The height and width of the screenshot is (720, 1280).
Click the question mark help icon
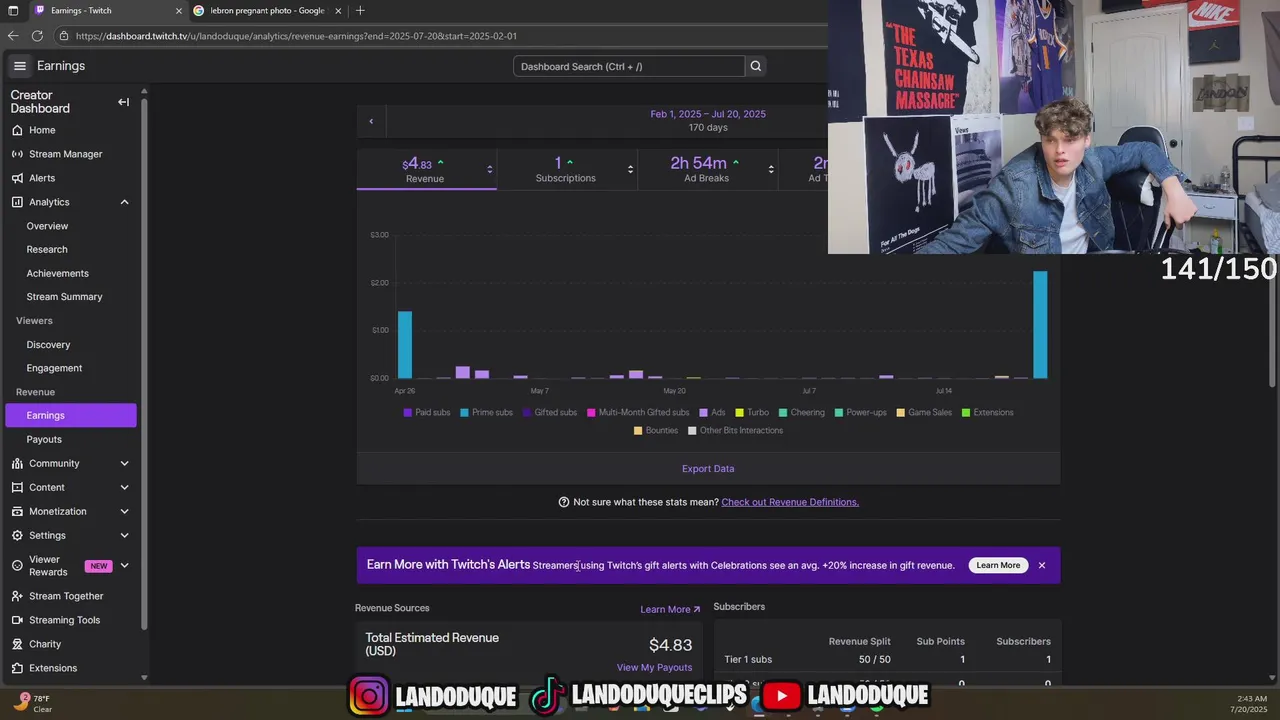click(564, 502)
